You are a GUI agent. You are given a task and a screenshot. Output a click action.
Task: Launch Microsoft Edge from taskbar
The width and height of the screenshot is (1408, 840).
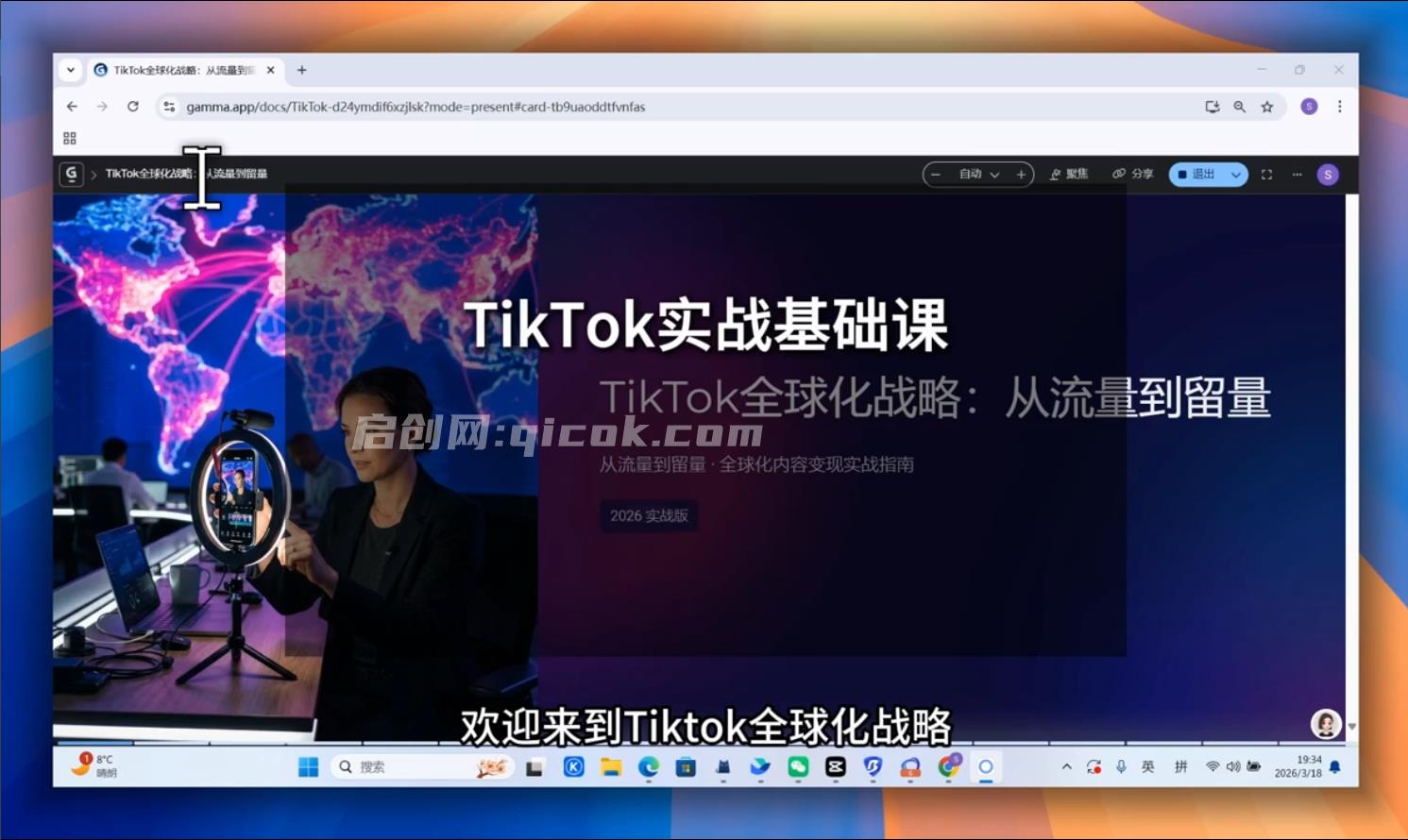coord(649,767)
